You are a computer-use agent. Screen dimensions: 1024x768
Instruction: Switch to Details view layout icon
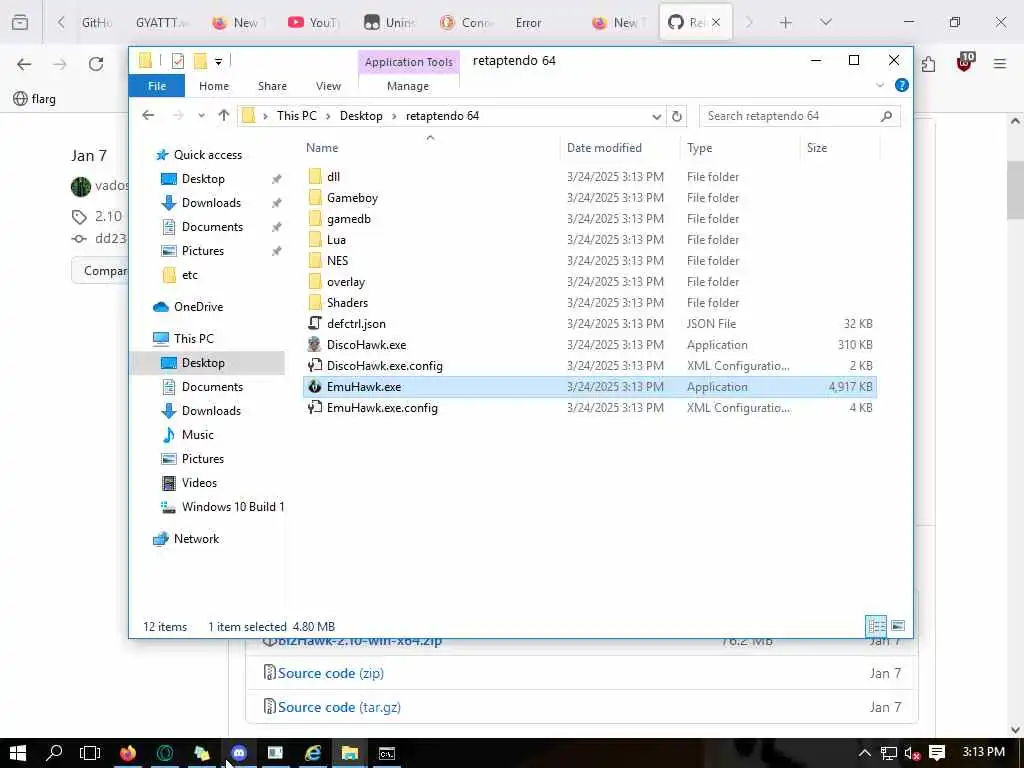click(x=876, y=626)
